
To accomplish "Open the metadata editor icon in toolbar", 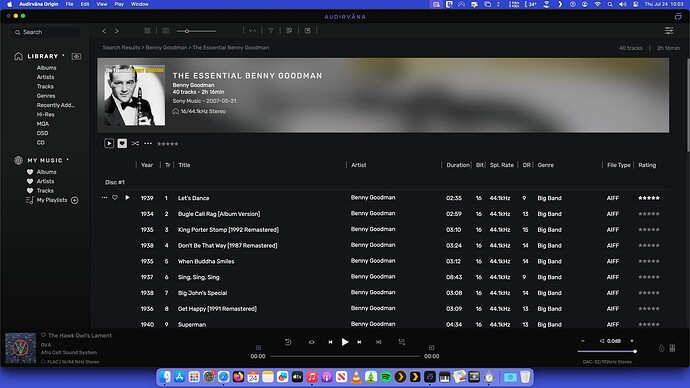I will (x=289, y=30).
